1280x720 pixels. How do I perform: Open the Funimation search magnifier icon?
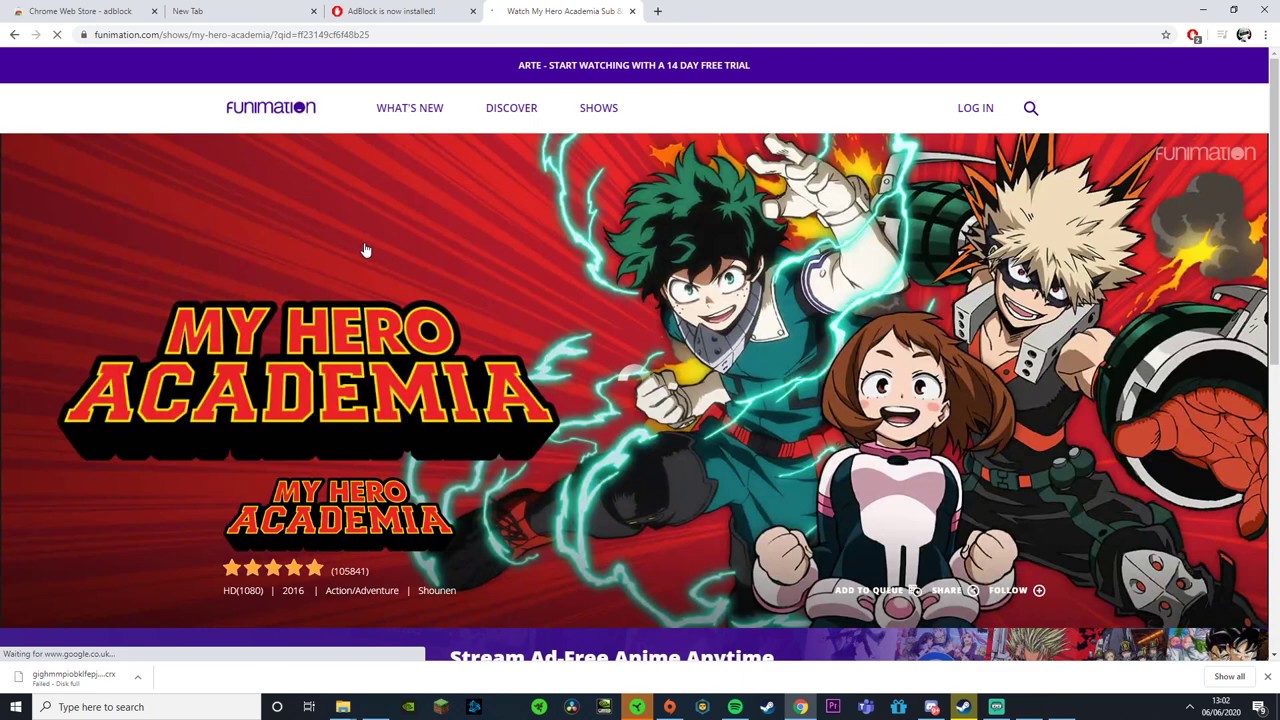tap(1031, 108)
